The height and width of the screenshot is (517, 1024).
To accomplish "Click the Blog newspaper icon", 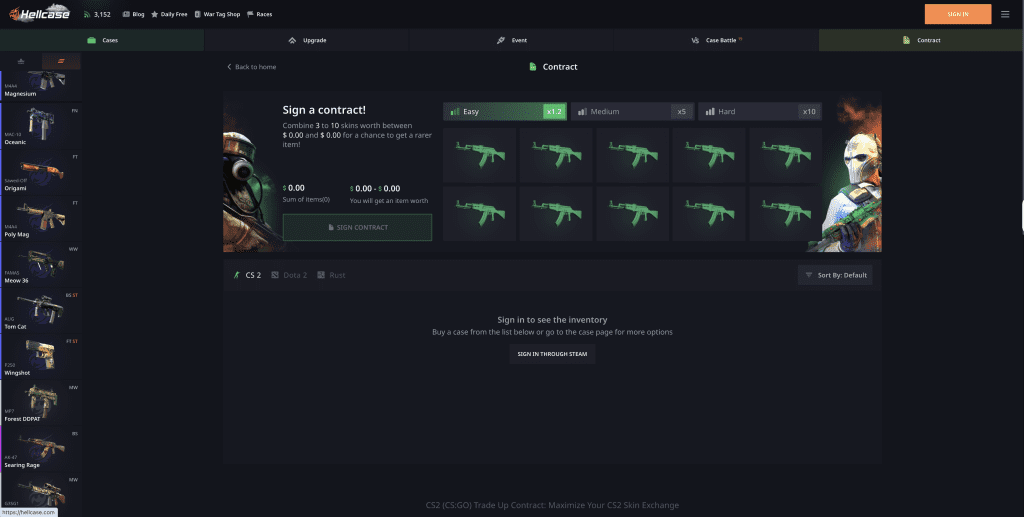I will (126, 14).
